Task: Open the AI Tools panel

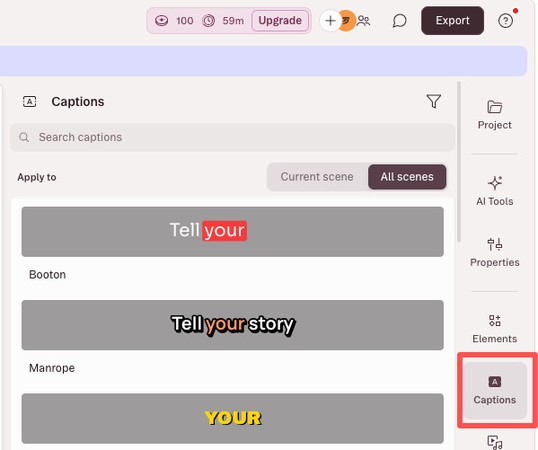Action: tap(494, 191)
